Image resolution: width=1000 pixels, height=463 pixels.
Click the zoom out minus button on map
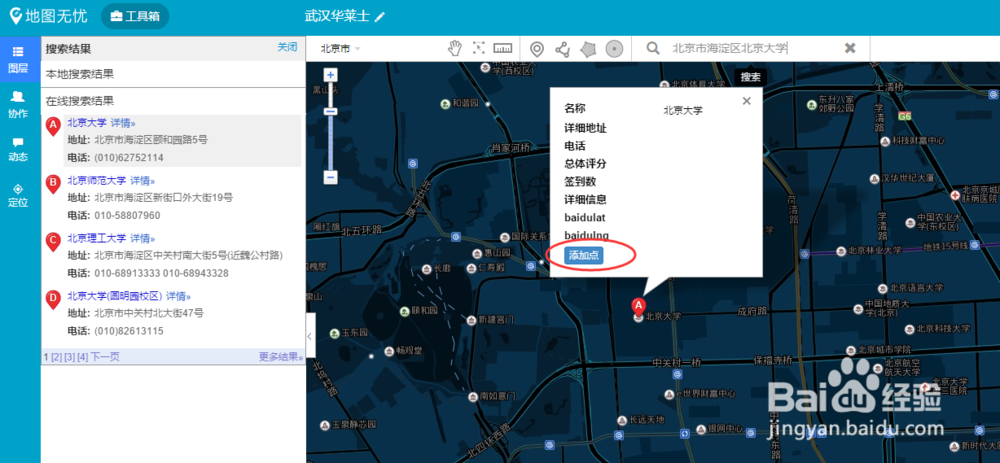click(330, 177)
